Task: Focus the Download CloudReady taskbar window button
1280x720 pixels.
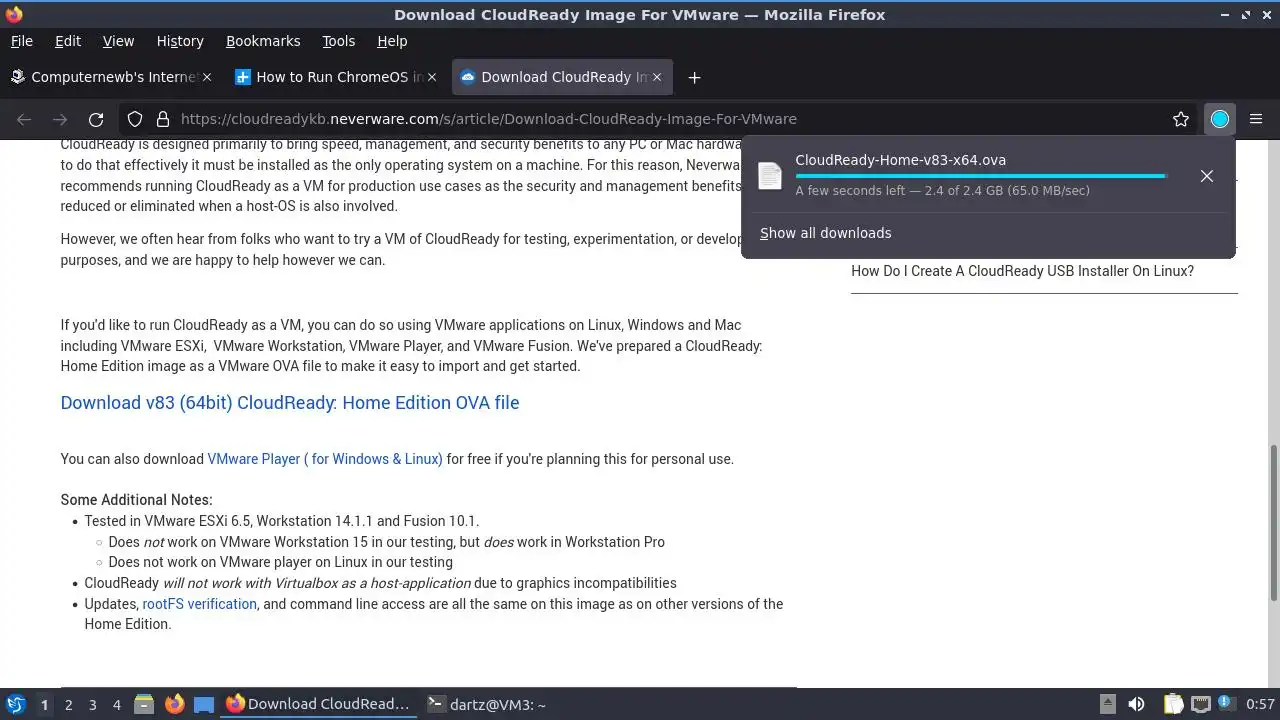Action: [318, 704]
